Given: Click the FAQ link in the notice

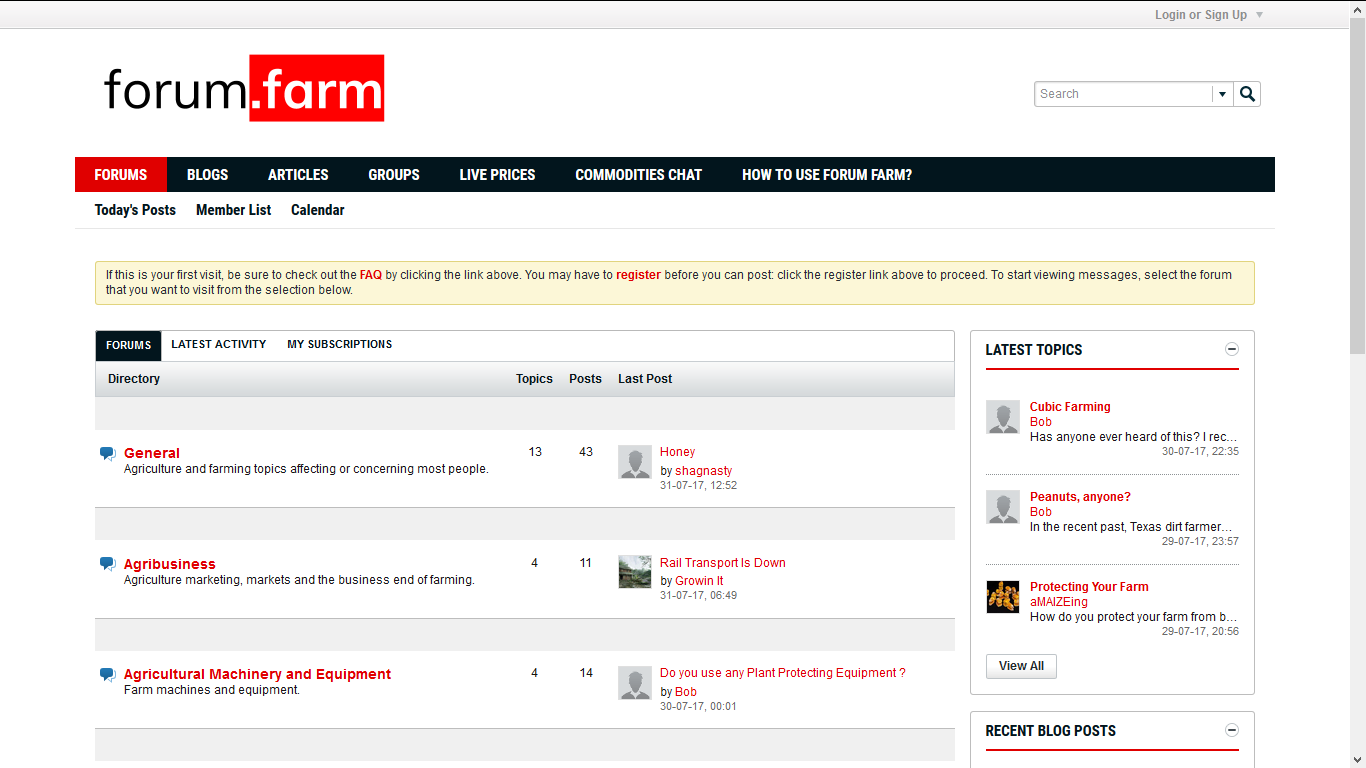Looking at the screenshot, I should pyautogui.click(x=371, y=275).
